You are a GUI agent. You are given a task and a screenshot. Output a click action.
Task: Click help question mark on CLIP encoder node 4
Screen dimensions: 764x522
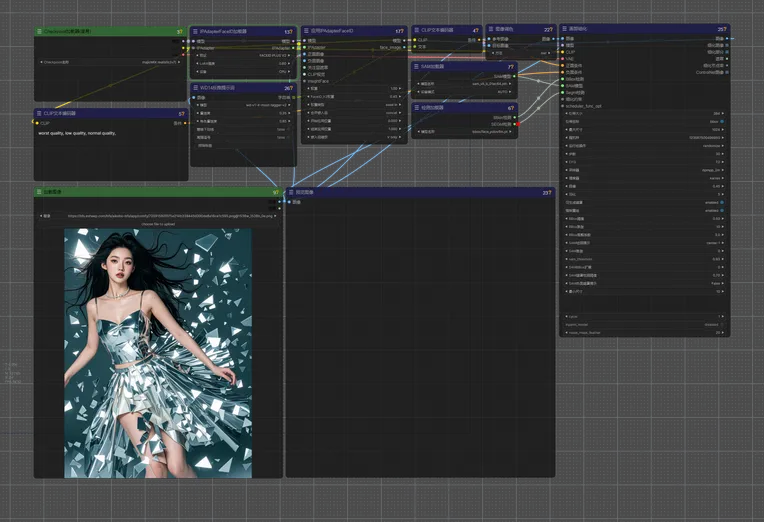pos(478,31)
